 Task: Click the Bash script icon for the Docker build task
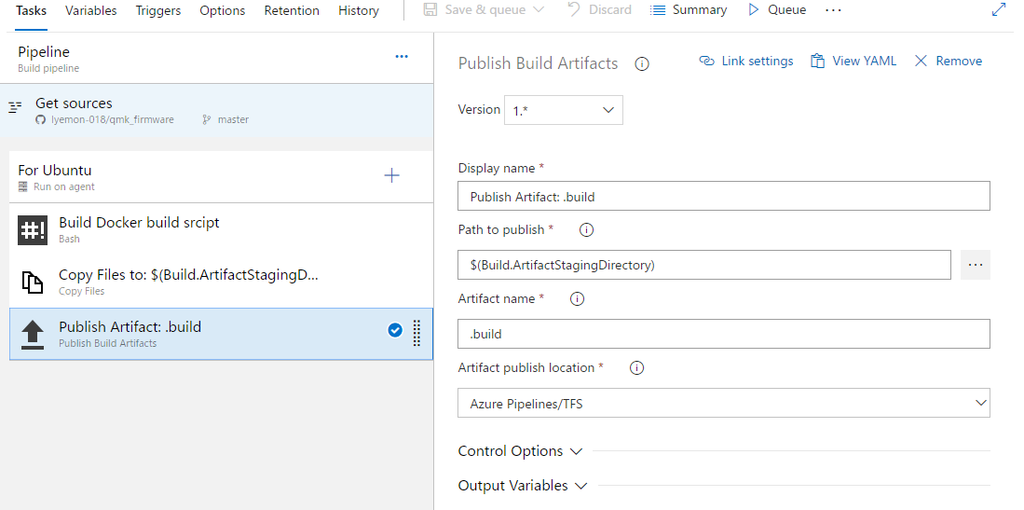click(x=32, y=230)
